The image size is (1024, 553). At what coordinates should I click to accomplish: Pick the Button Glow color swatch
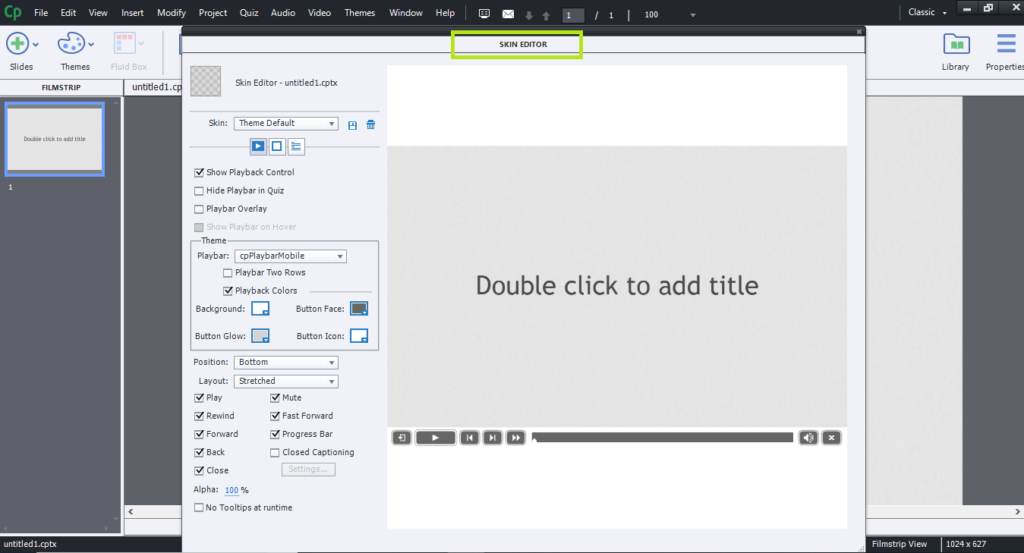pyautogui.click(x=261, y=336)
